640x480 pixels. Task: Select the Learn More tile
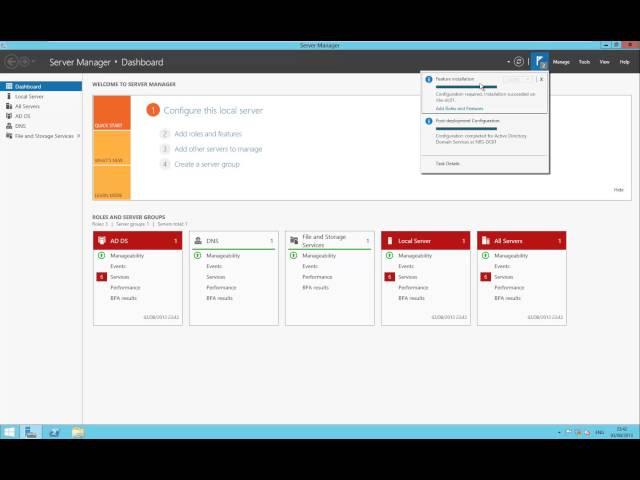tap(112, 182)
